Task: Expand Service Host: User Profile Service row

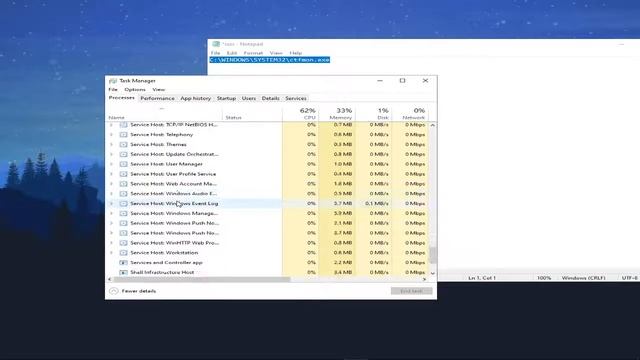Action: (x=111, y=174)
